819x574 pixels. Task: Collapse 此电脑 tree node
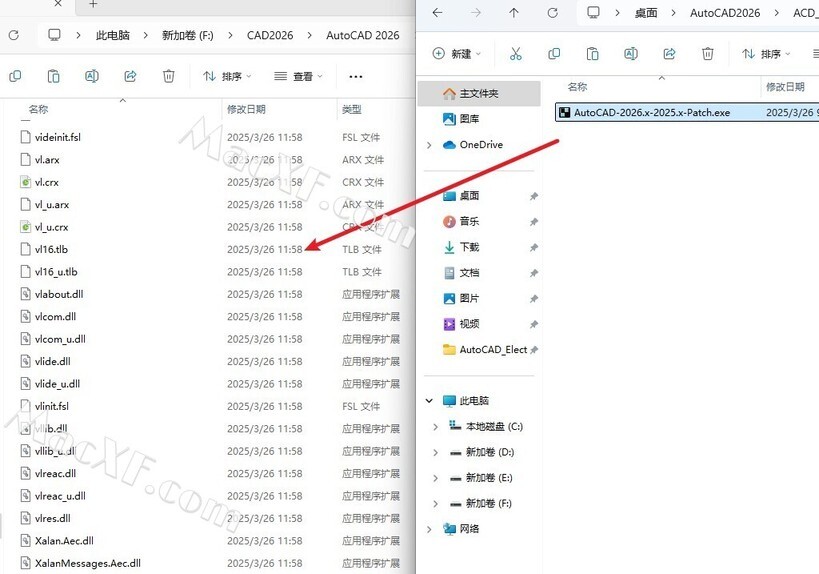(x=429, y=401)
